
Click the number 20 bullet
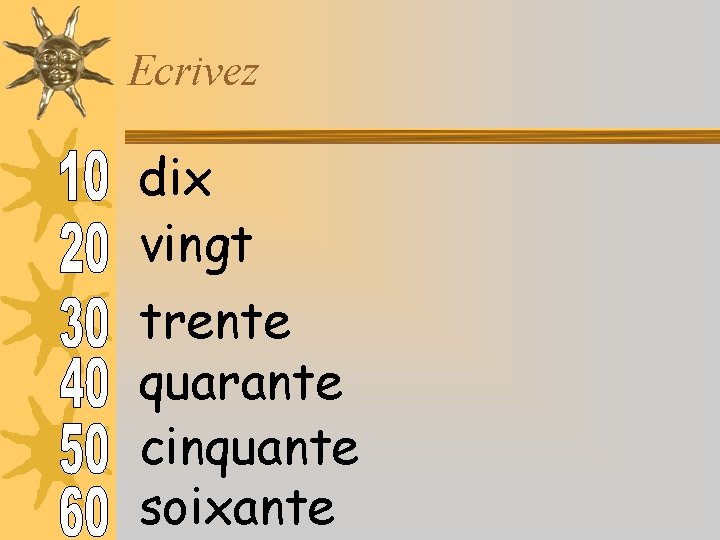84,248
